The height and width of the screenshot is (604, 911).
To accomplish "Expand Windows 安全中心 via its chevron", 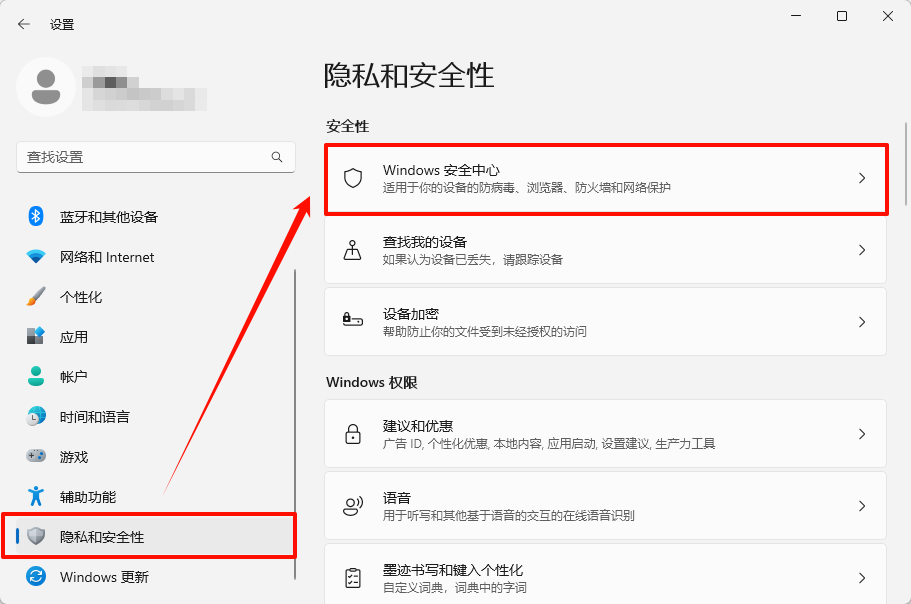I will tap(862, 178).
